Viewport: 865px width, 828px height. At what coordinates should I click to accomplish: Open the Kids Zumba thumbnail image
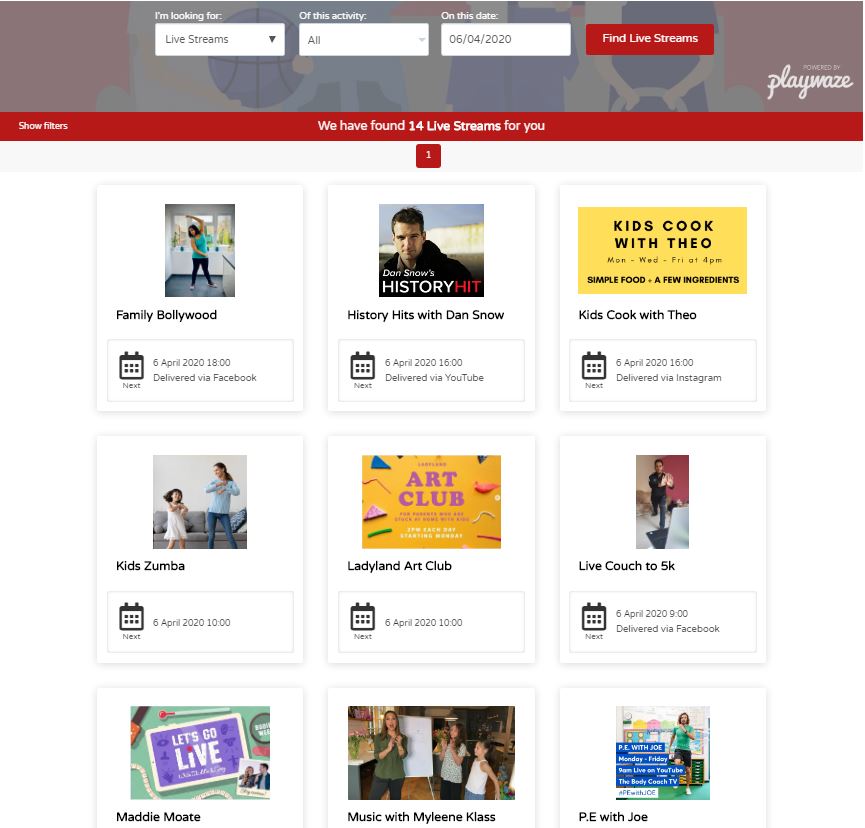200,501
